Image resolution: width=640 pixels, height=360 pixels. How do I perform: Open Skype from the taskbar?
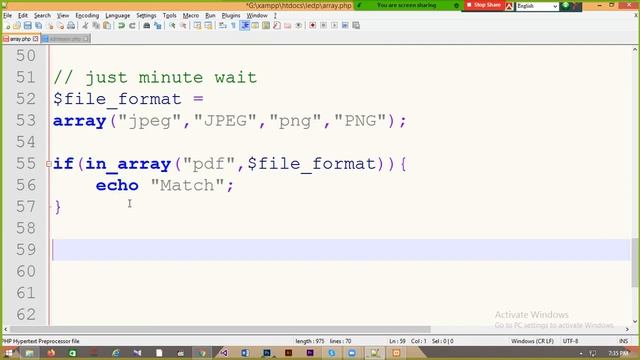[331, 353]
